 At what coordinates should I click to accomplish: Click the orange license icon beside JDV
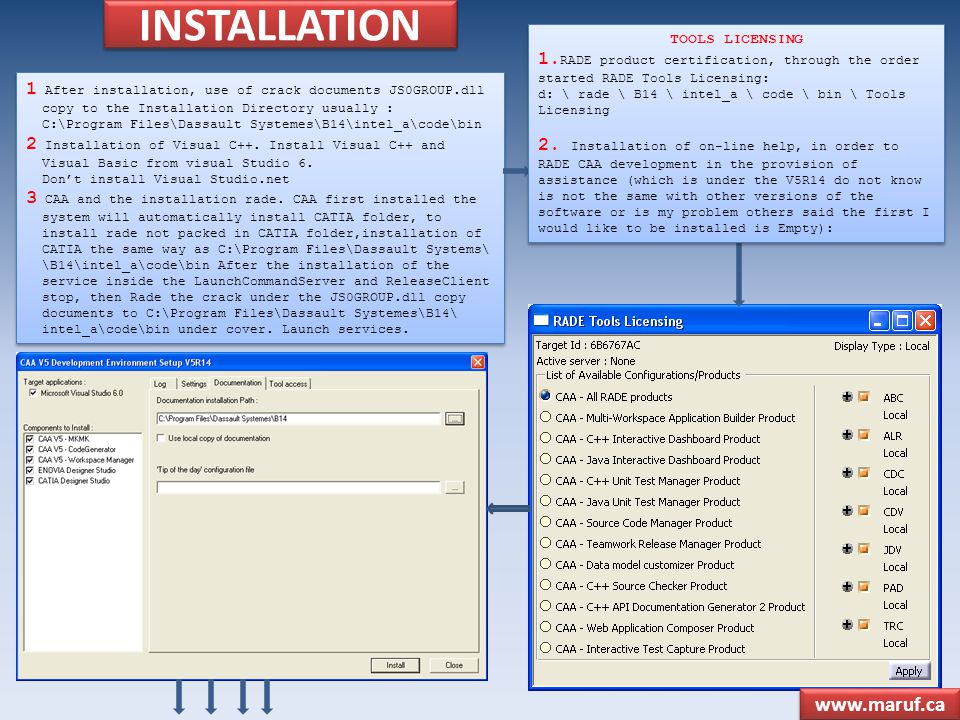click(864, 549)
